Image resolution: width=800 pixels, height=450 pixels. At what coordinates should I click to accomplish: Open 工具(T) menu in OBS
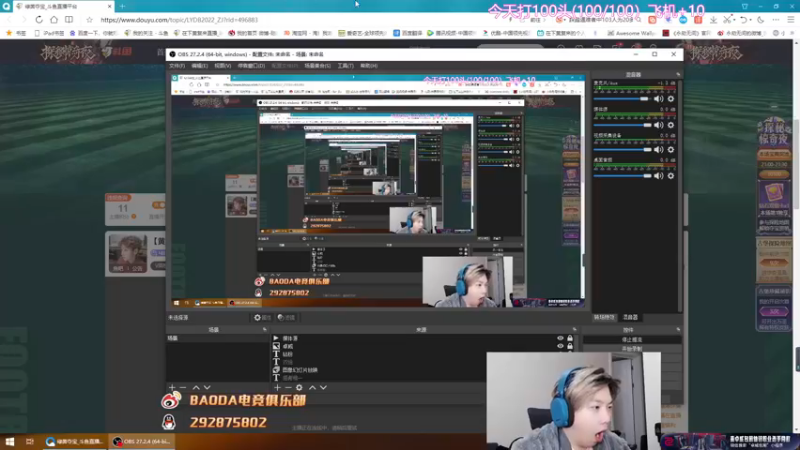coord(345,66)
